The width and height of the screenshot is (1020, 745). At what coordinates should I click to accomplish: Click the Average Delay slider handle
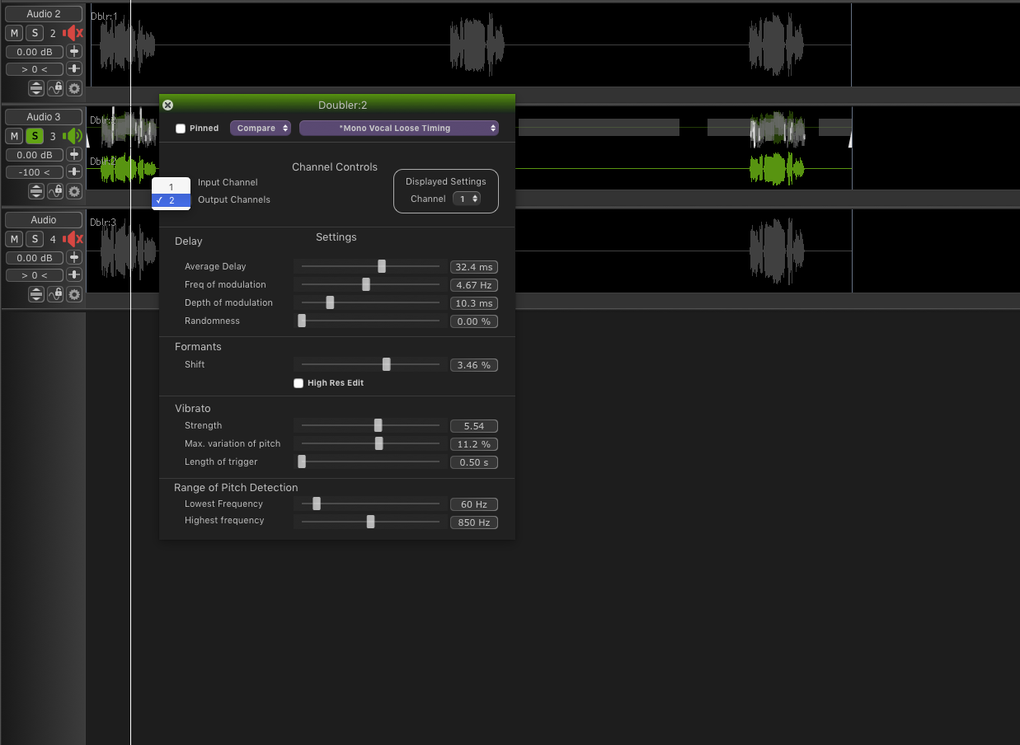click(382, 266)
